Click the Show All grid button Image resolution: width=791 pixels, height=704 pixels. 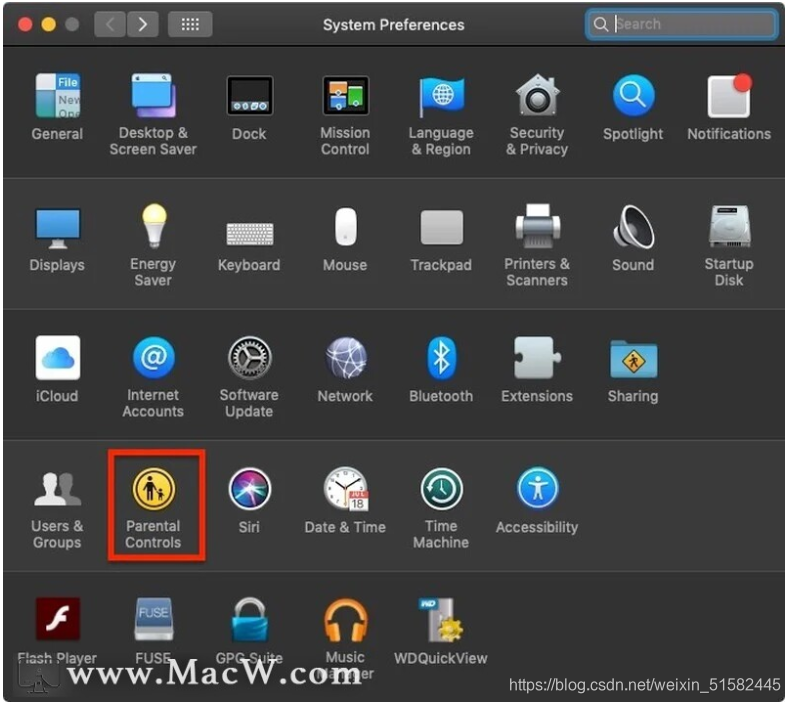pyautogui.click(x=190, y=24)
